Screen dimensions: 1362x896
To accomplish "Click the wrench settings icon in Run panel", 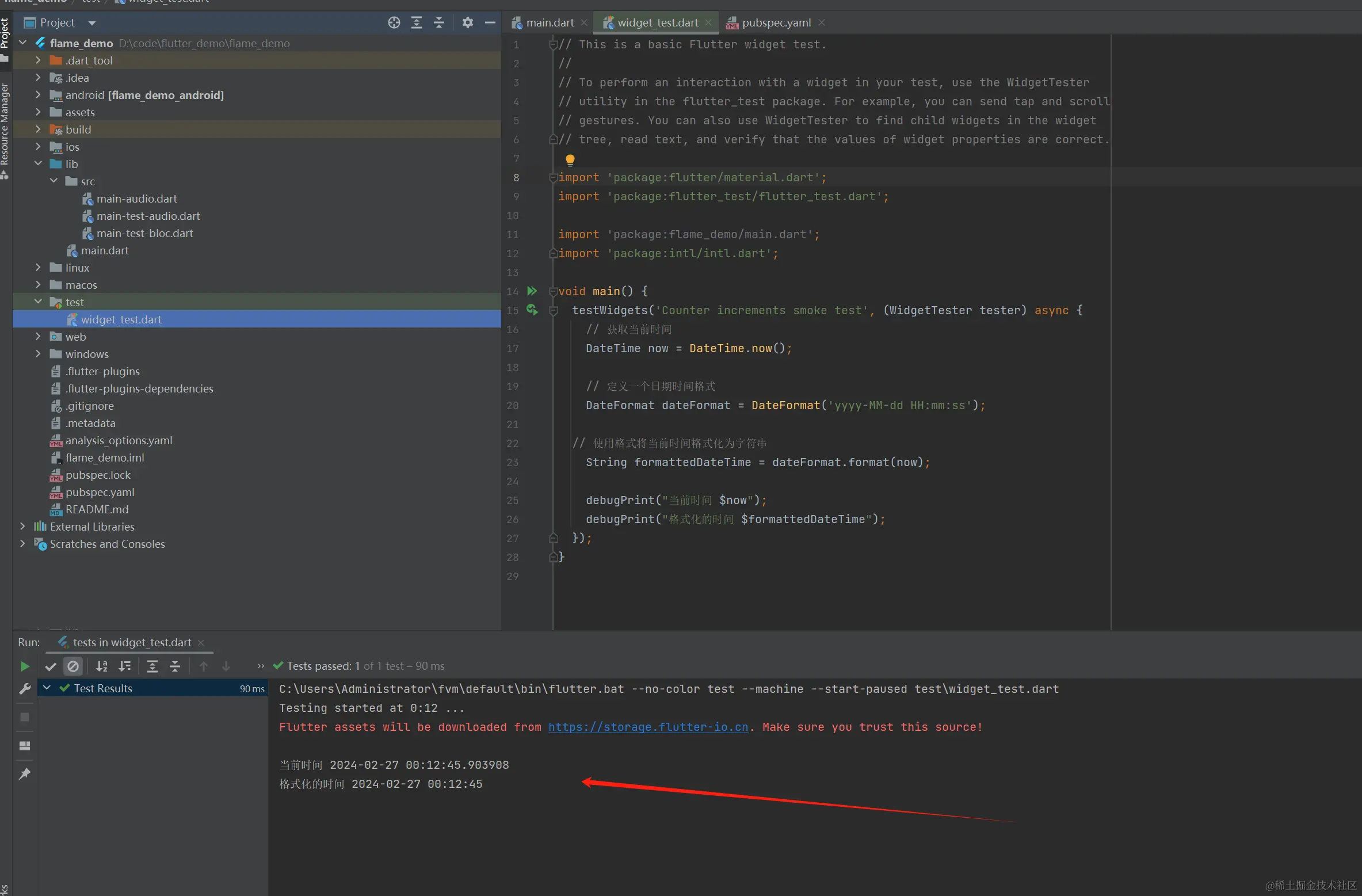I will click(x=25, y=688).
